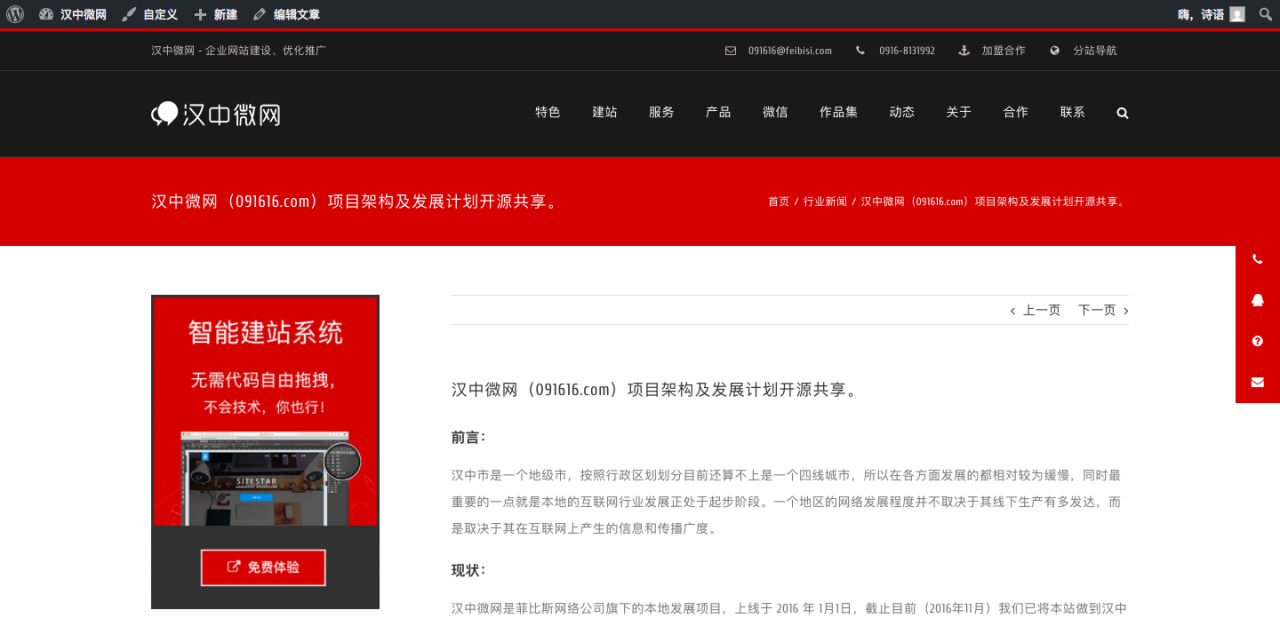
Task: Click the floating question mark help icon
Action: [1257, 341]
